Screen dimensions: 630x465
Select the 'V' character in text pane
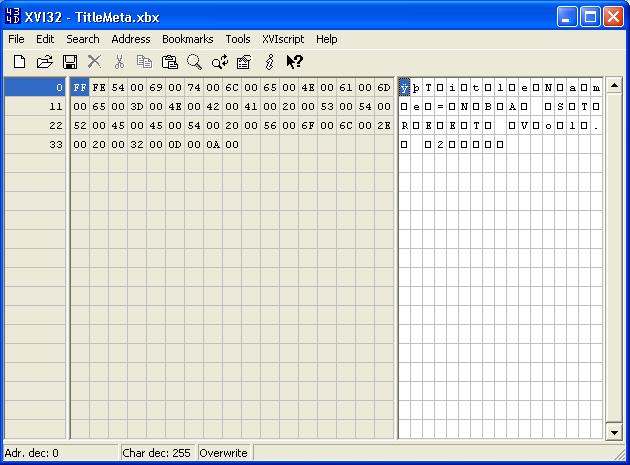pyautogui.click(x=524, y=125)
